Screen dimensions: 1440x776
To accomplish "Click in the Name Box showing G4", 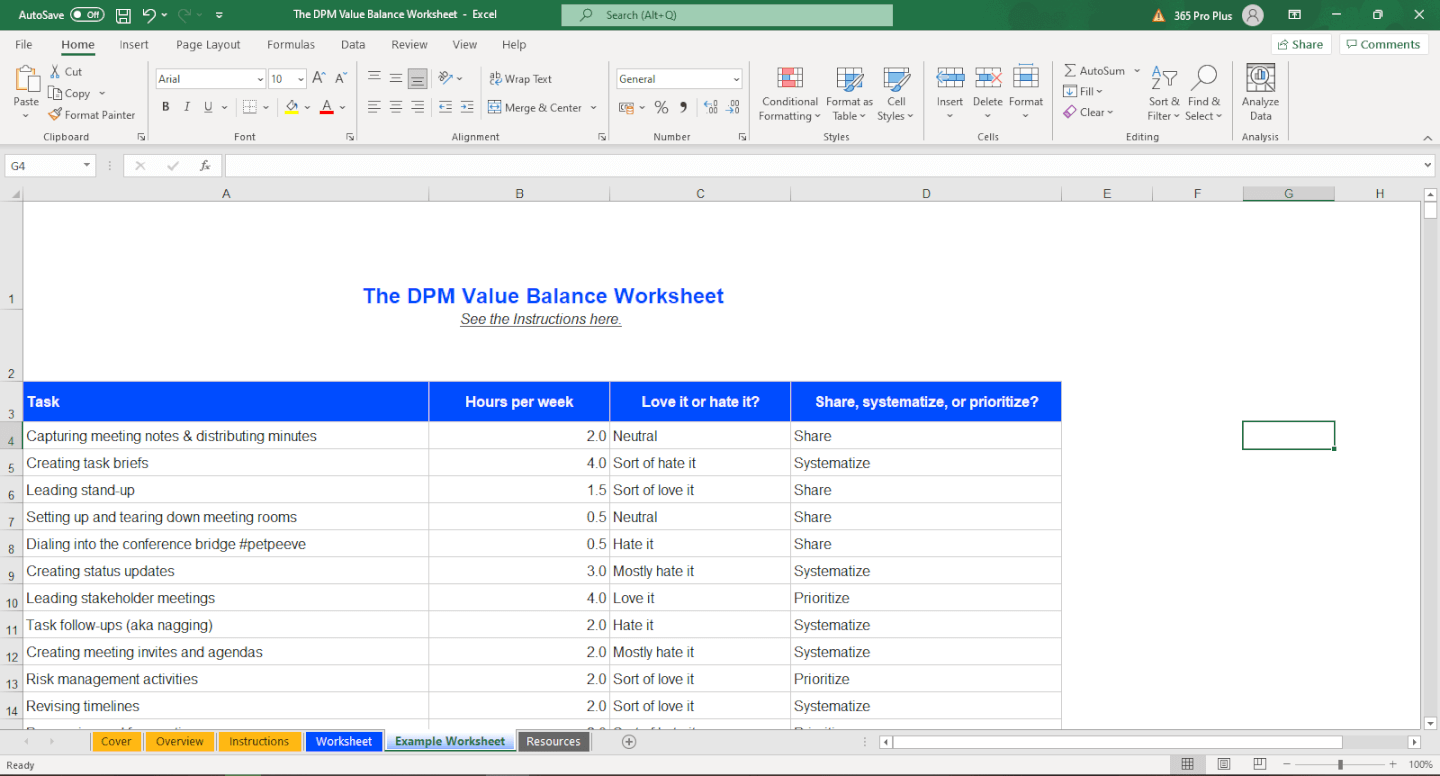I will (50, 166).
